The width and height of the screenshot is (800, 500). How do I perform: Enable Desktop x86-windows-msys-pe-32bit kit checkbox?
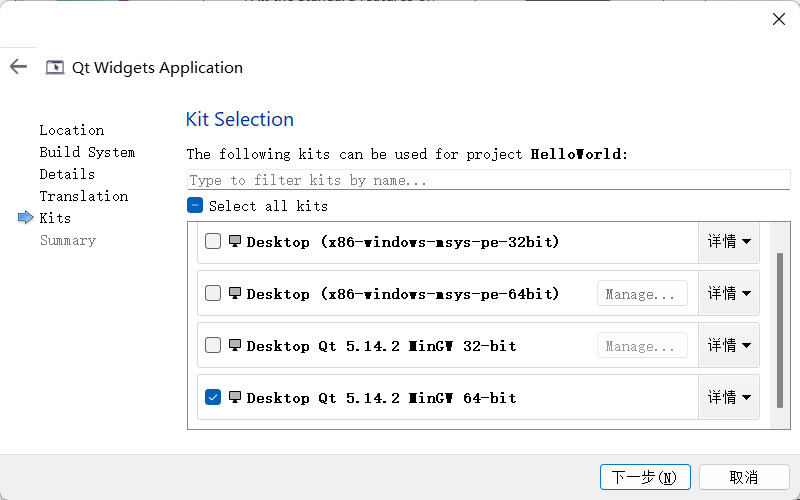[x=213, y=241]
